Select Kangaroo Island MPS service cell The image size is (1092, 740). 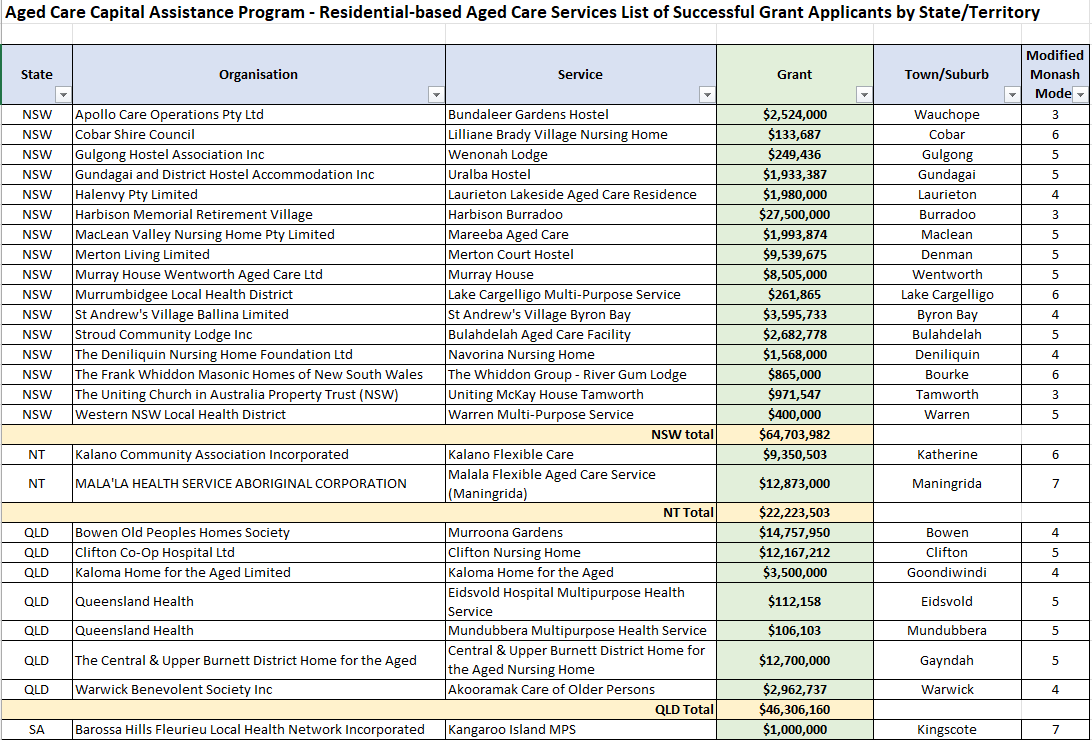point(581,730)
